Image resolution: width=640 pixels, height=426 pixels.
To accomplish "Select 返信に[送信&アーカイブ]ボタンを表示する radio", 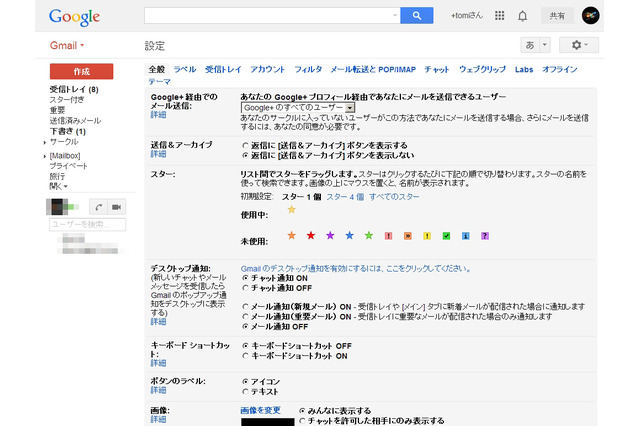I will click(245, 145).
